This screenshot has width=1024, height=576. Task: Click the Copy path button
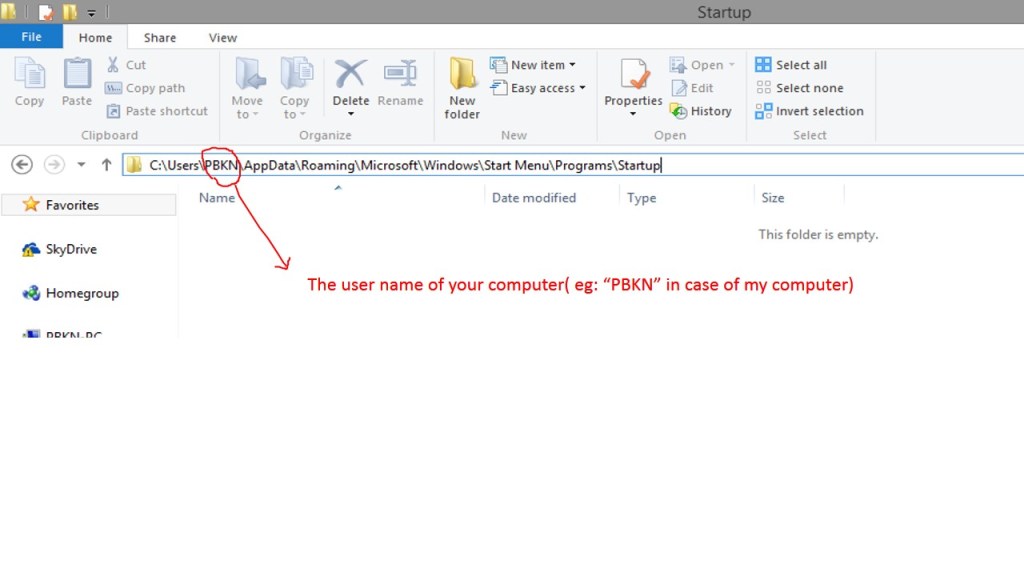click(x=146, y=88)
